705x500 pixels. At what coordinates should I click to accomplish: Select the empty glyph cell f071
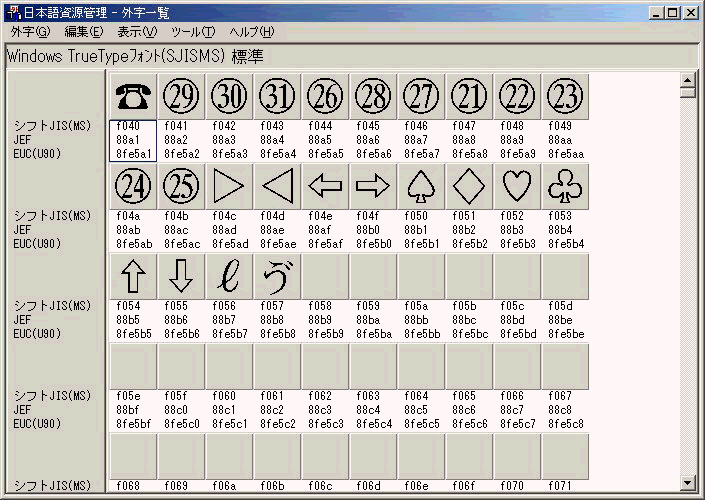pyautogui.click(x=566, y=456)
